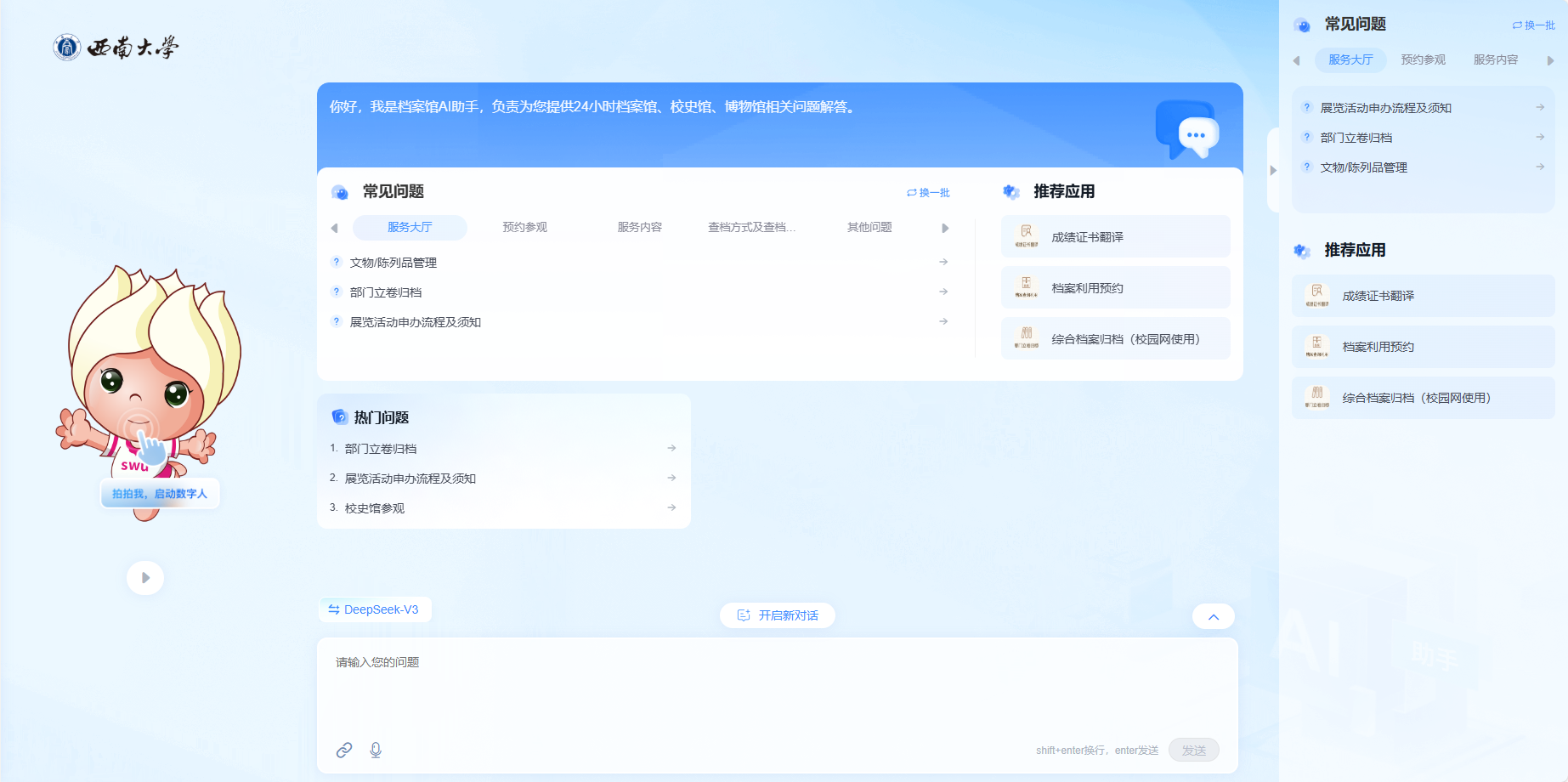Viewport: 1568px width, 782px height.
Task: Collapse the right sidebar panel arrow
Action: click(x=1272, y=170)
